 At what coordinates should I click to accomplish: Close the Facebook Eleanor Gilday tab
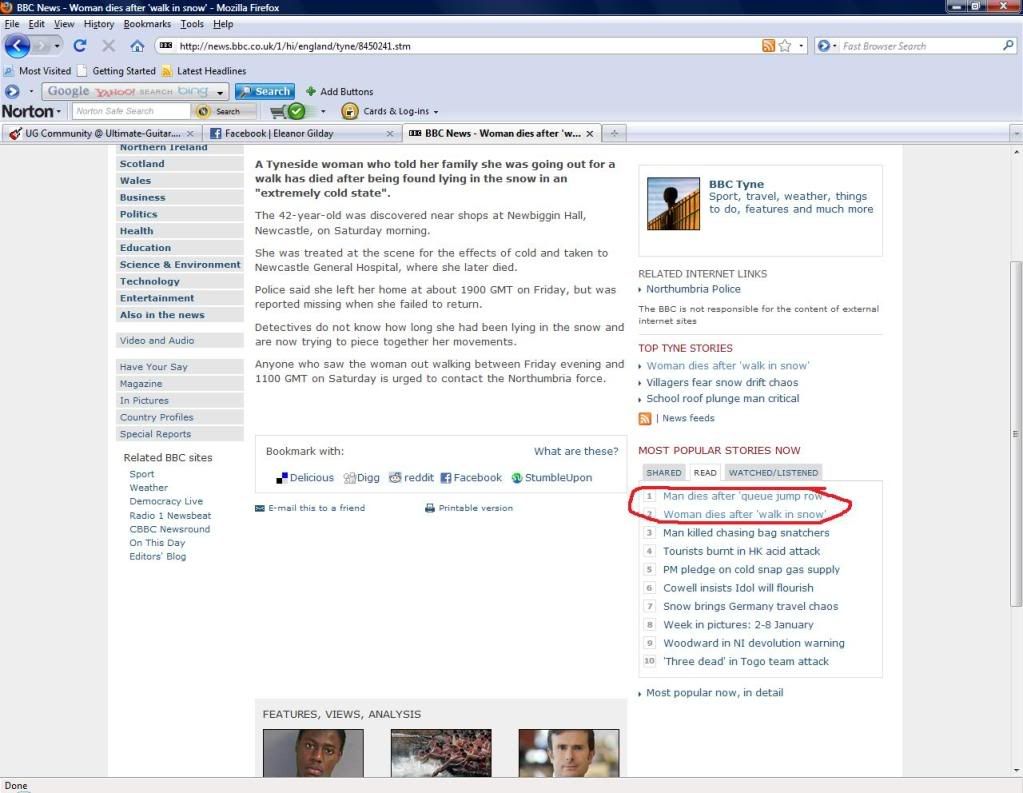tap(389, 133)
